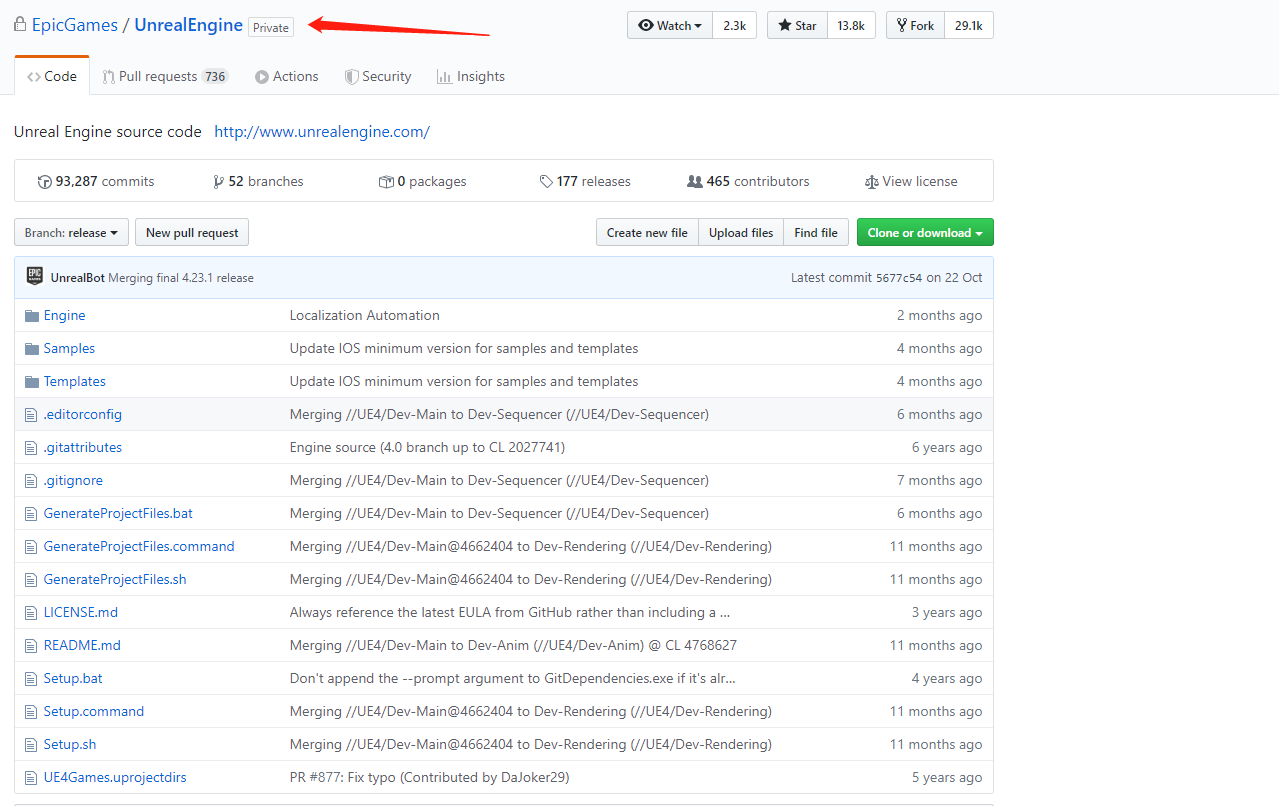Click the commits history clock icon

pos(44,182)
